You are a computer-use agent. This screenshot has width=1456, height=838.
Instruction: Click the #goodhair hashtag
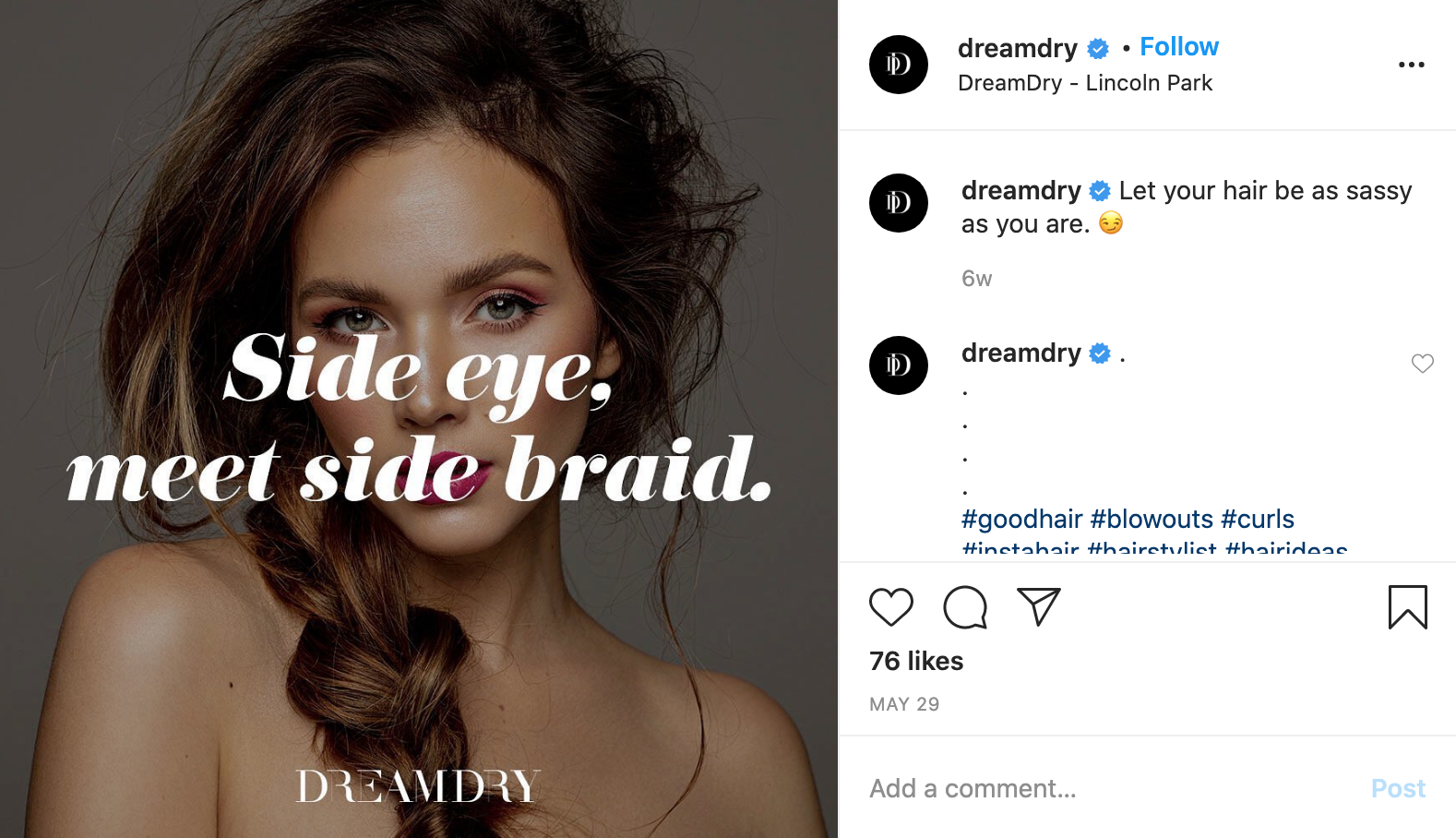1022,519
